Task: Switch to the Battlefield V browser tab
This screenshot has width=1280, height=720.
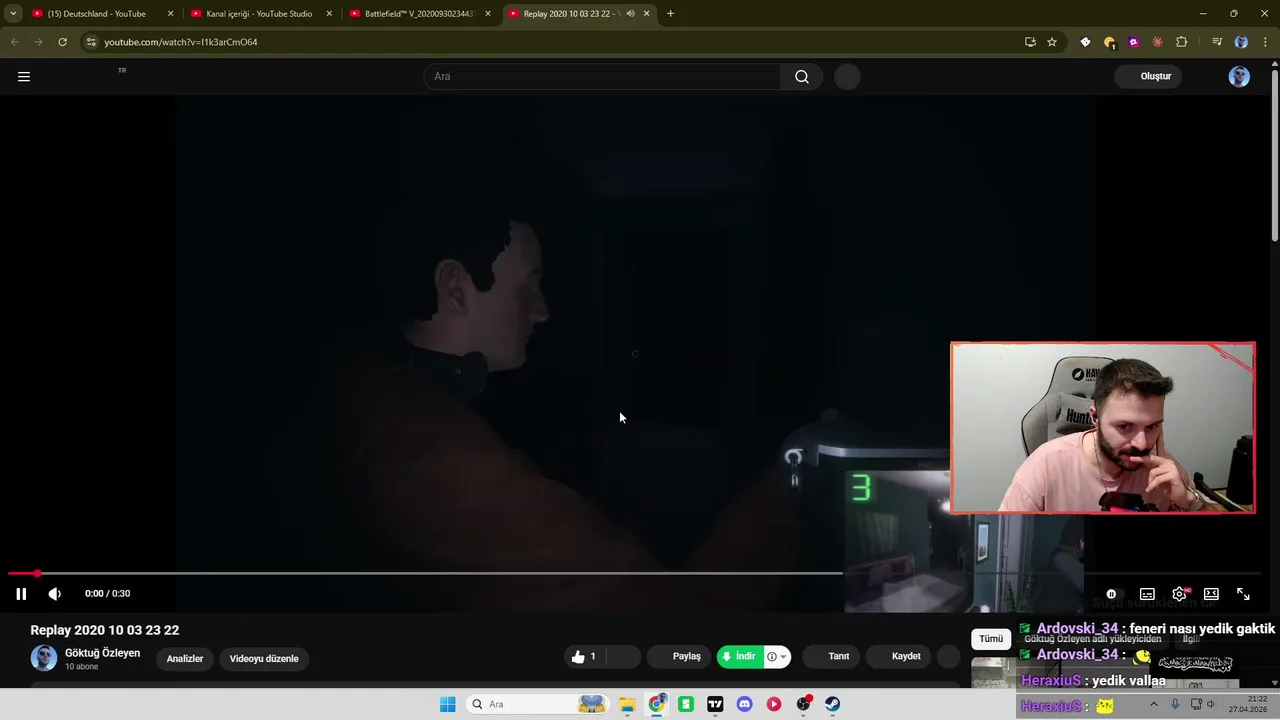Action: coord(419,14)
